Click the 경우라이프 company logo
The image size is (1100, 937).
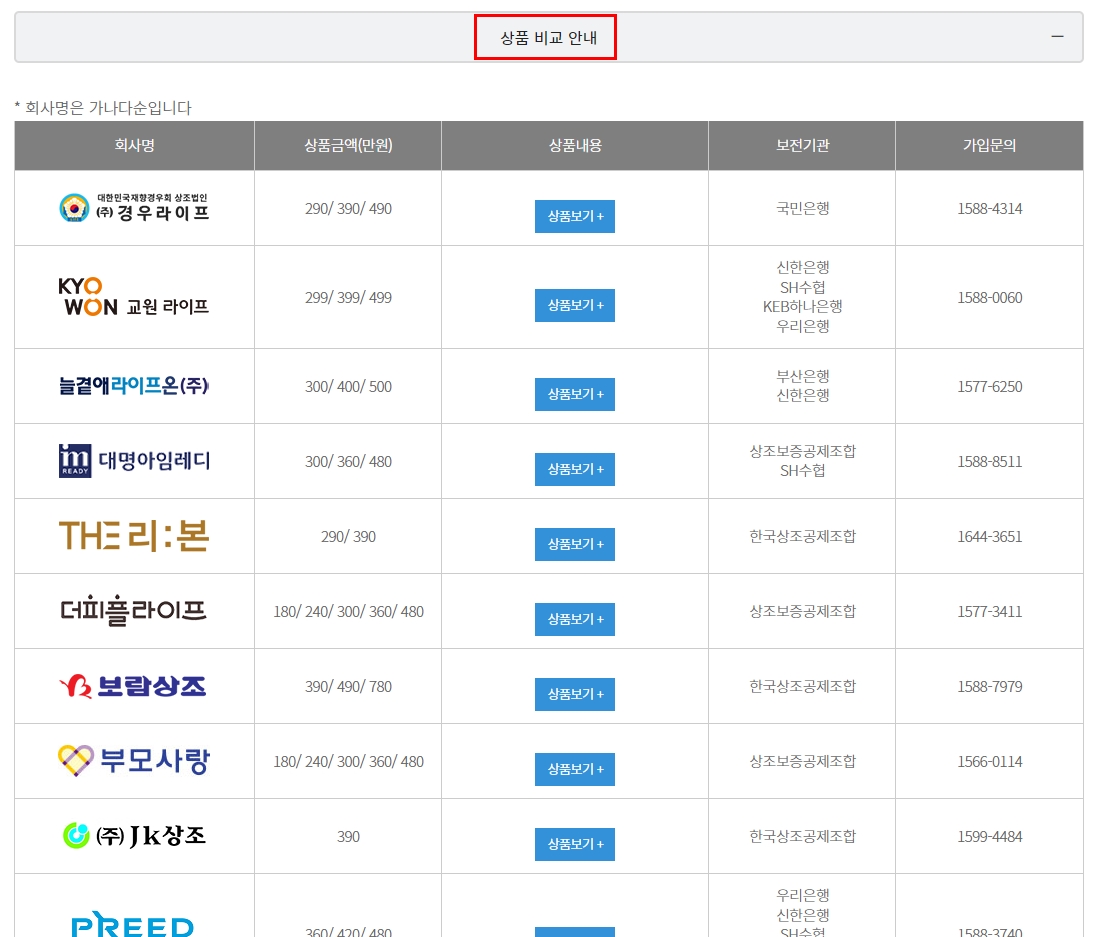134,208
